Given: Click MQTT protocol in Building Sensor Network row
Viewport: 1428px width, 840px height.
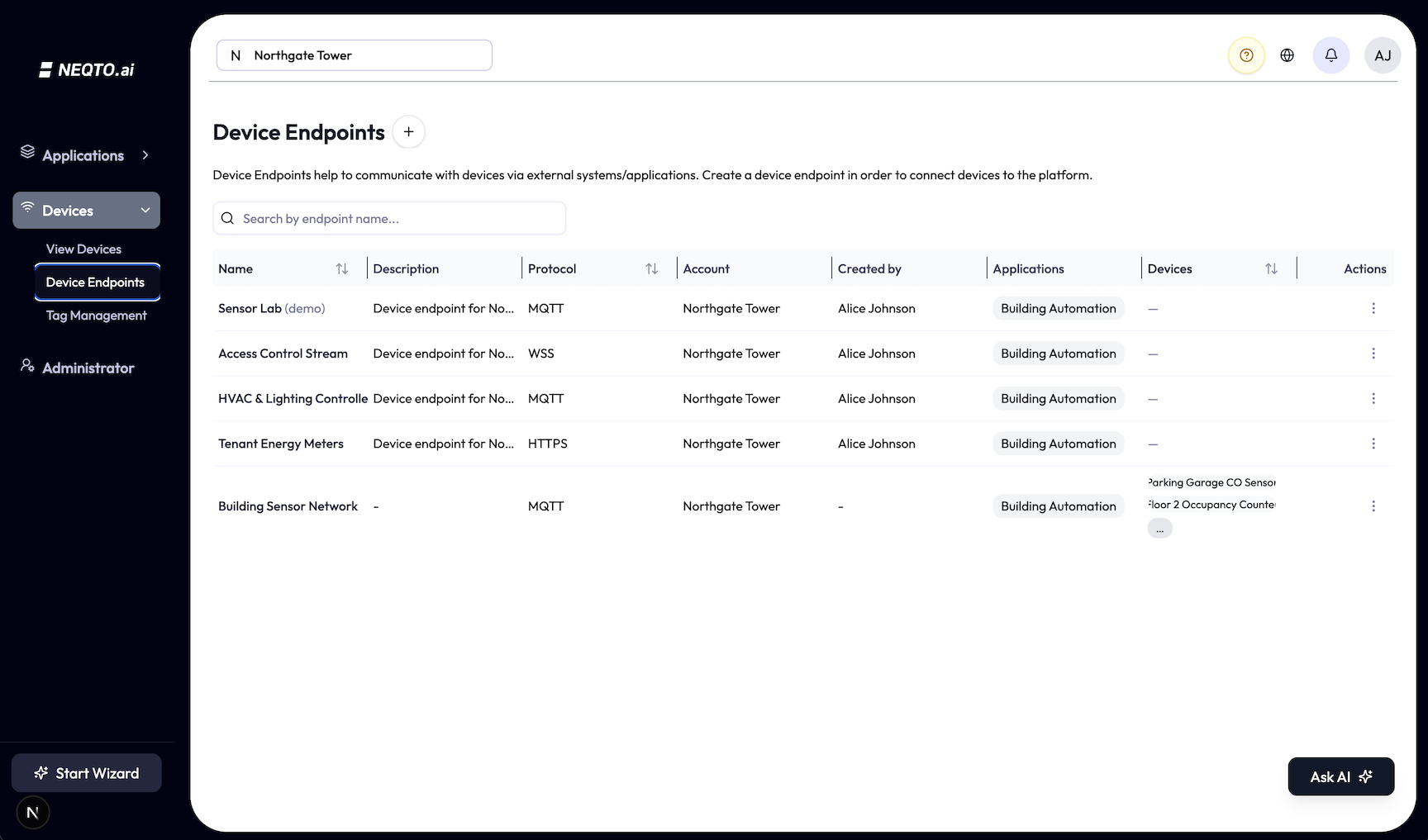Looking at the screenshot, I should click(x=546, y=506).
